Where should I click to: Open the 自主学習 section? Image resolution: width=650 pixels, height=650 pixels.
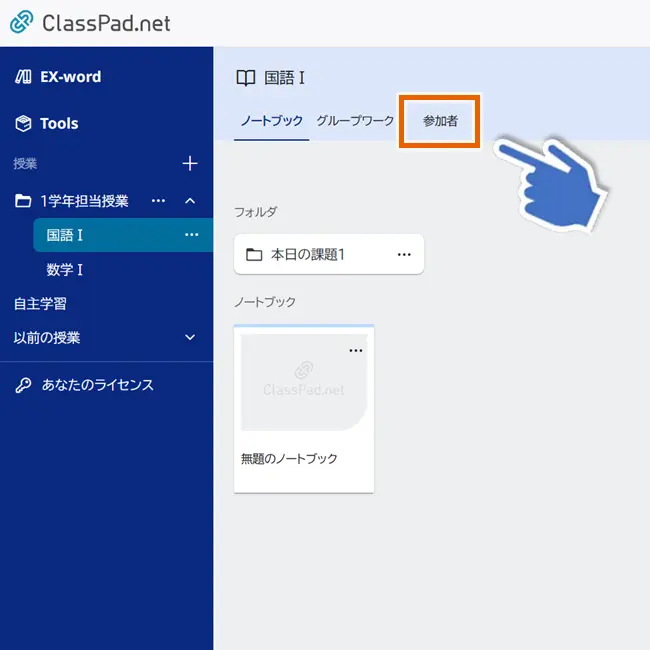tap(40, 304)
